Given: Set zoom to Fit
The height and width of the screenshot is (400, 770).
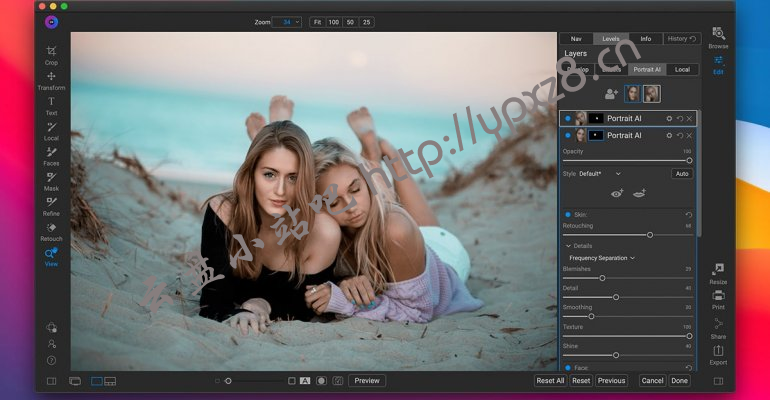Looking at the screenshot, I should point(317,22).
